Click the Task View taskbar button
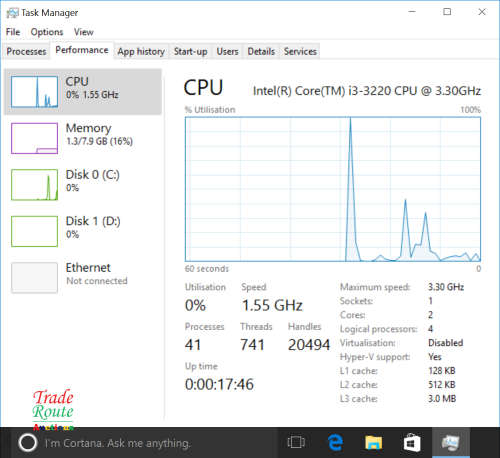 296,443
